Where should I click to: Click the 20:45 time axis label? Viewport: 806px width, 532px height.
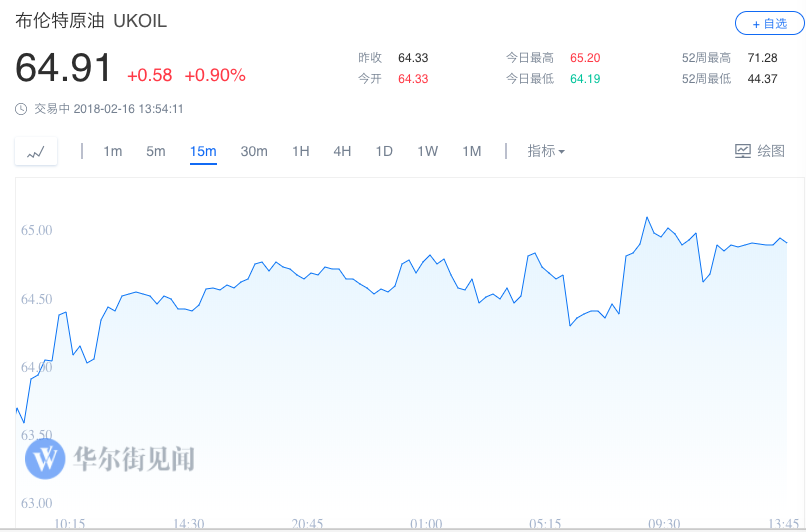(308, 524)
